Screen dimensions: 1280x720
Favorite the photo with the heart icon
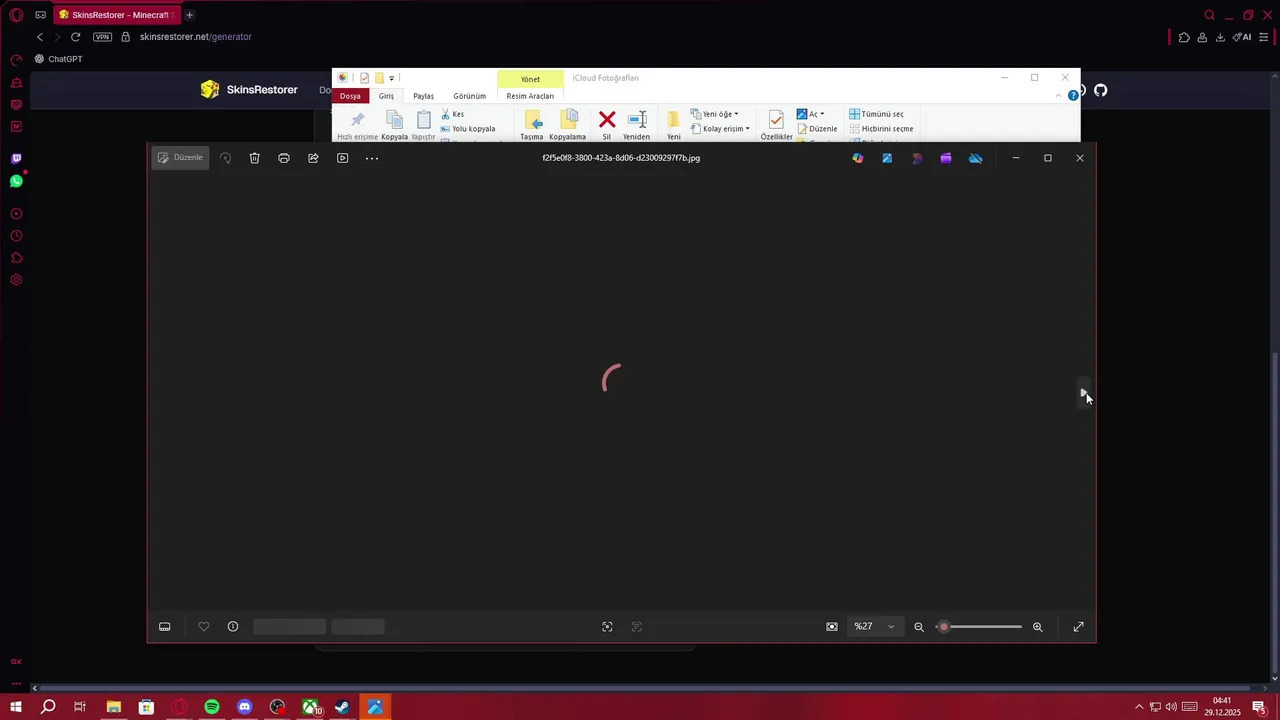pos(204,627)
